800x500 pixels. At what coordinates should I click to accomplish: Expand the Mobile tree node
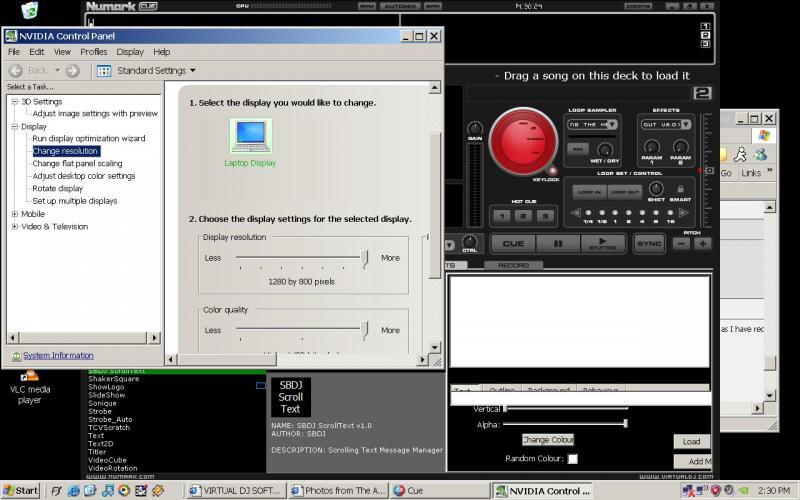click(15, 214)
